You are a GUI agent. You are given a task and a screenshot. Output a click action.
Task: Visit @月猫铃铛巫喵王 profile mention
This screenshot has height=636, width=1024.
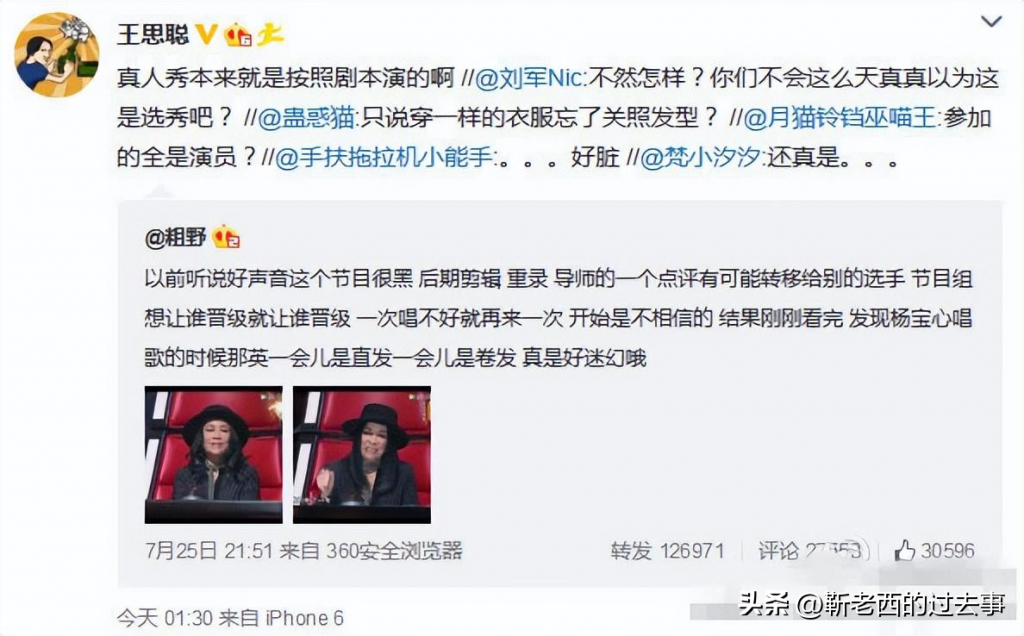coord(840,118)
